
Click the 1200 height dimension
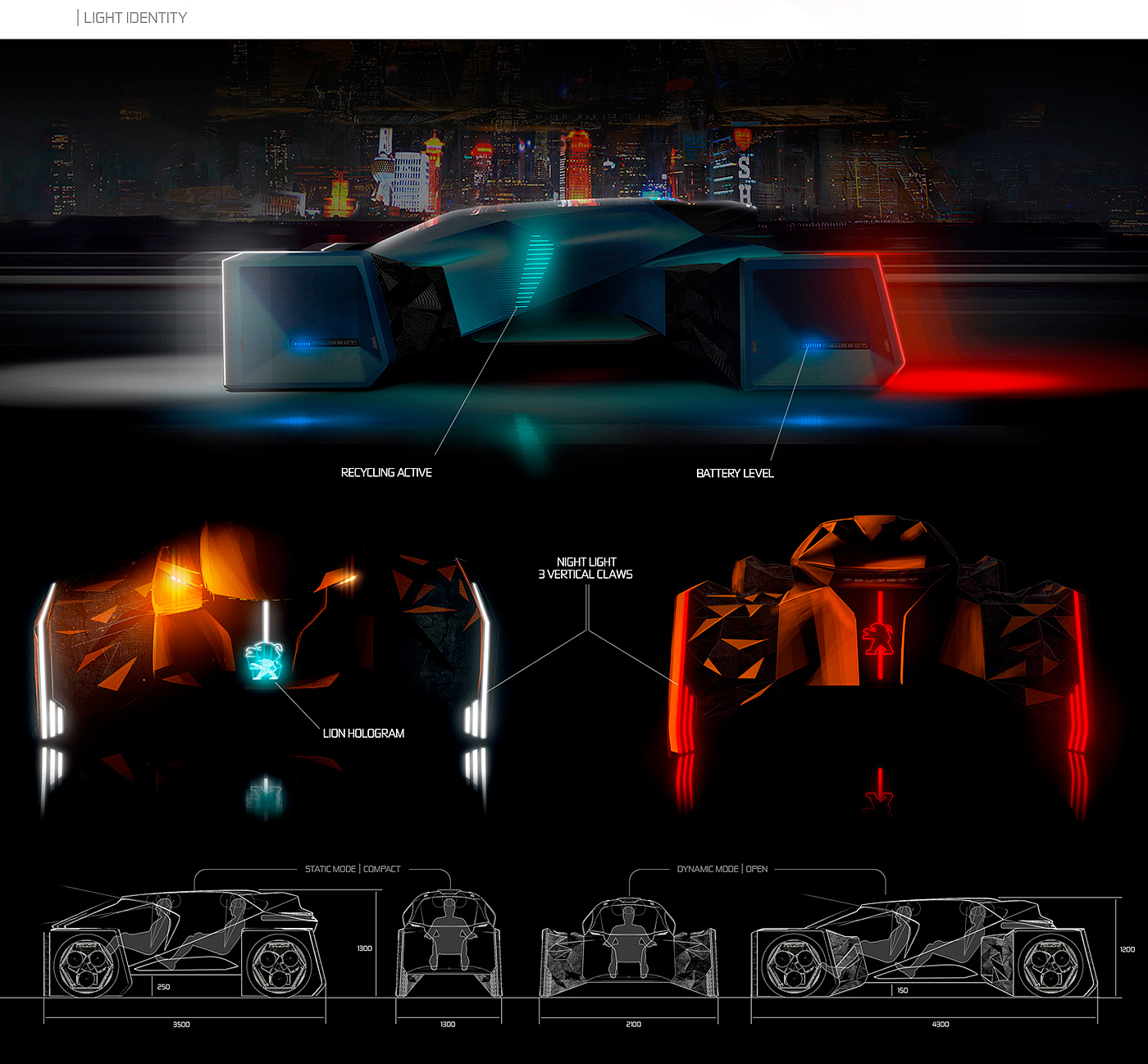click(x=1127, y=949)
